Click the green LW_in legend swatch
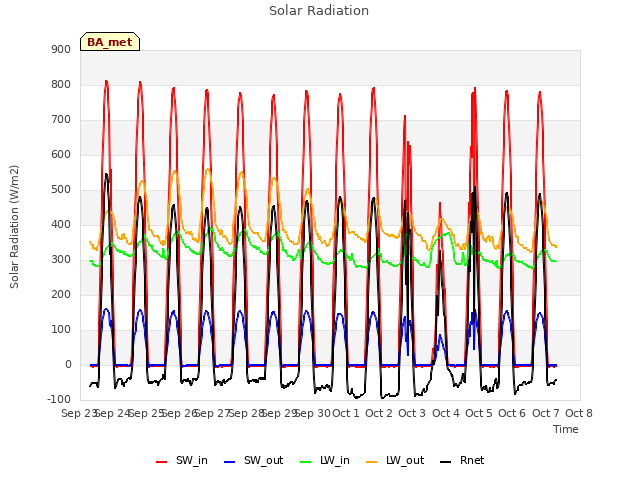This screenshot has height=480, width=640. (306, 462)
